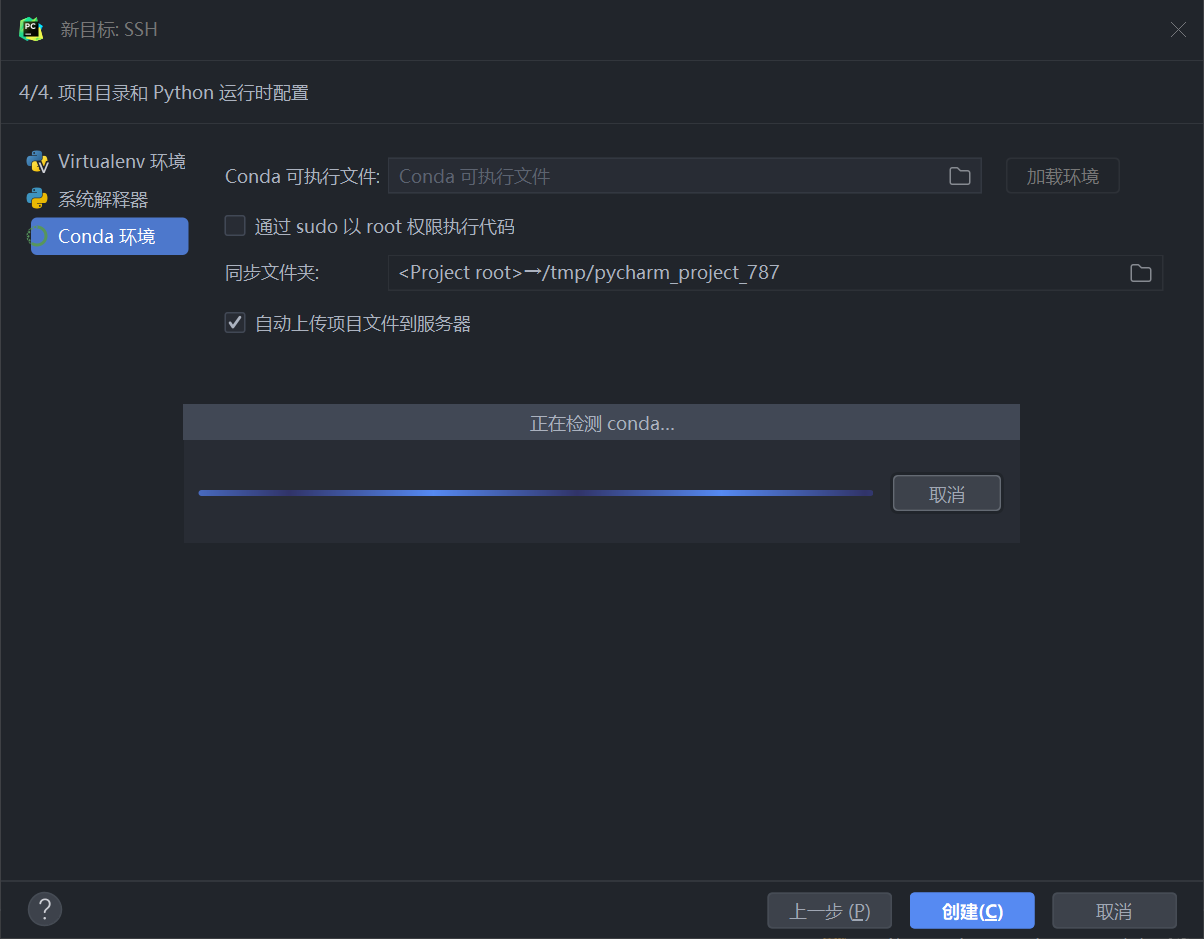The image size is (1204, 939).
Task: Click the 同步文件夹: label
Action: pos(272,273)
